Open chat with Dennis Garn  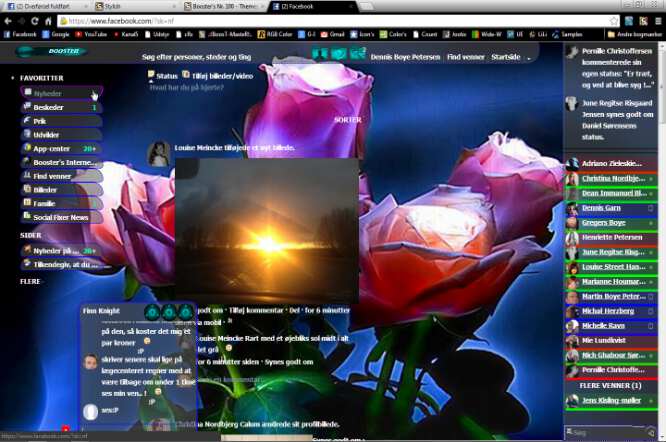pyautogui.click(x=611, y=208)
